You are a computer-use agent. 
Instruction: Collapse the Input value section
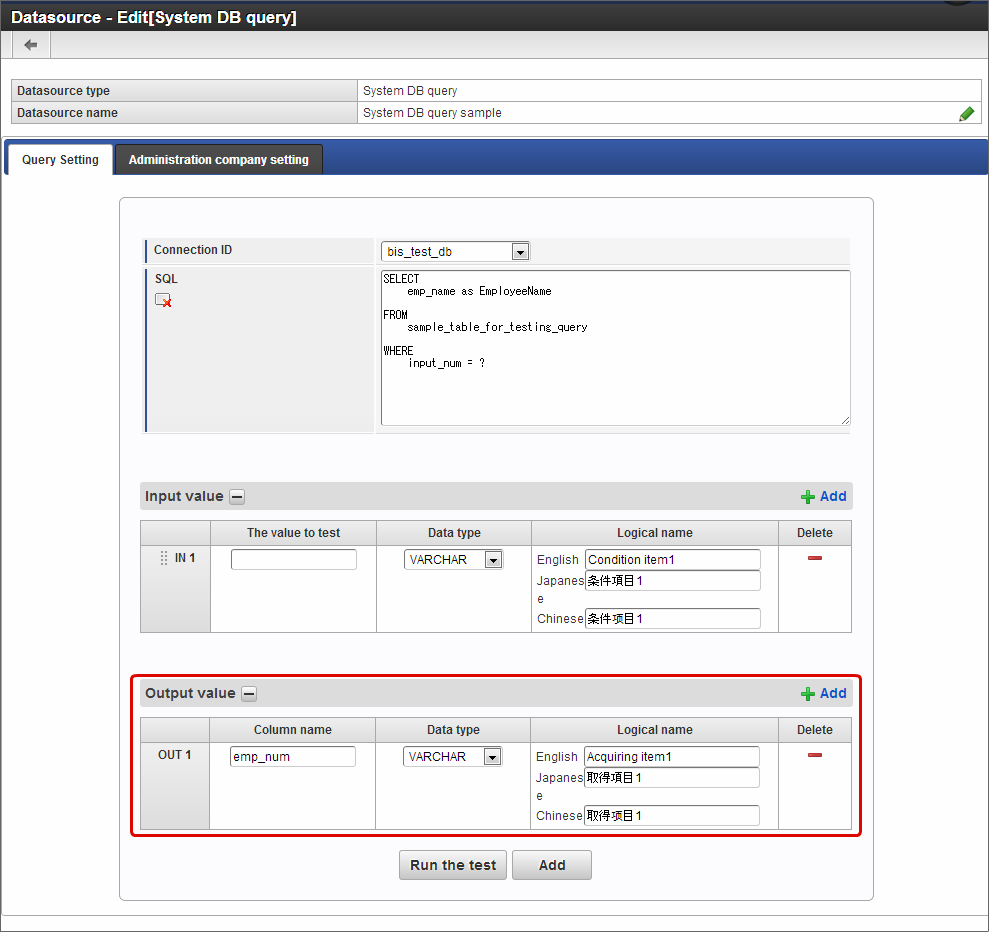(x=237, y=497)
